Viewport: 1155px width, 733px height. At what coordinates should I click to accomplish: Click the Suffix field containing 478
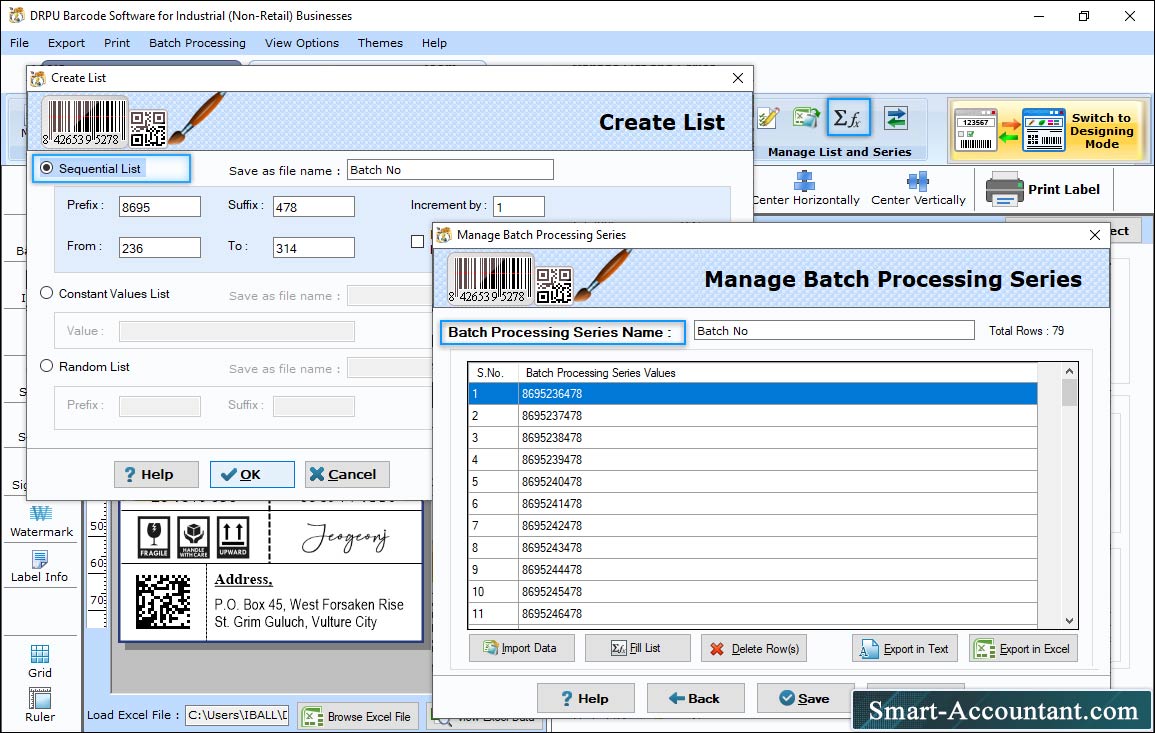(x=314, y=207)
